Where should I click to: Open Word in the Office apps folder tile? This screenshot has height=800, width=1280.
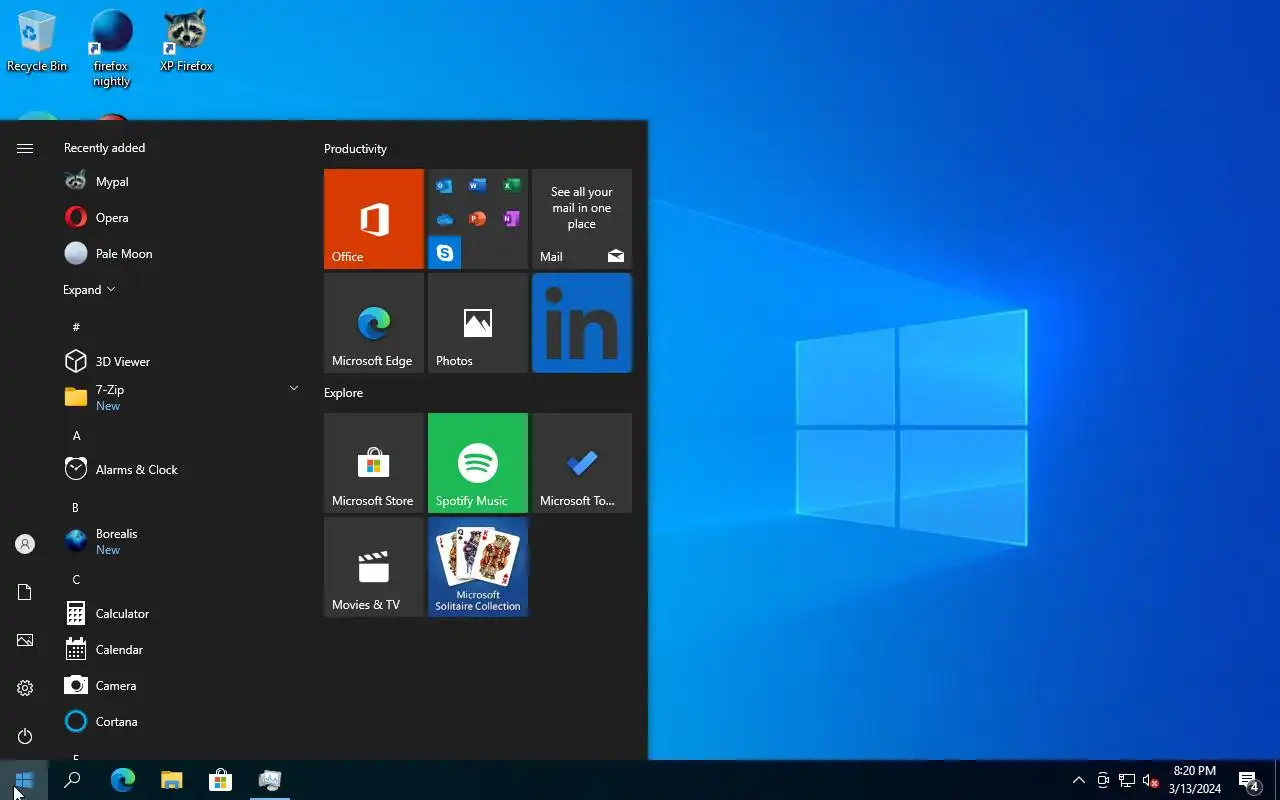coord(477,186)
